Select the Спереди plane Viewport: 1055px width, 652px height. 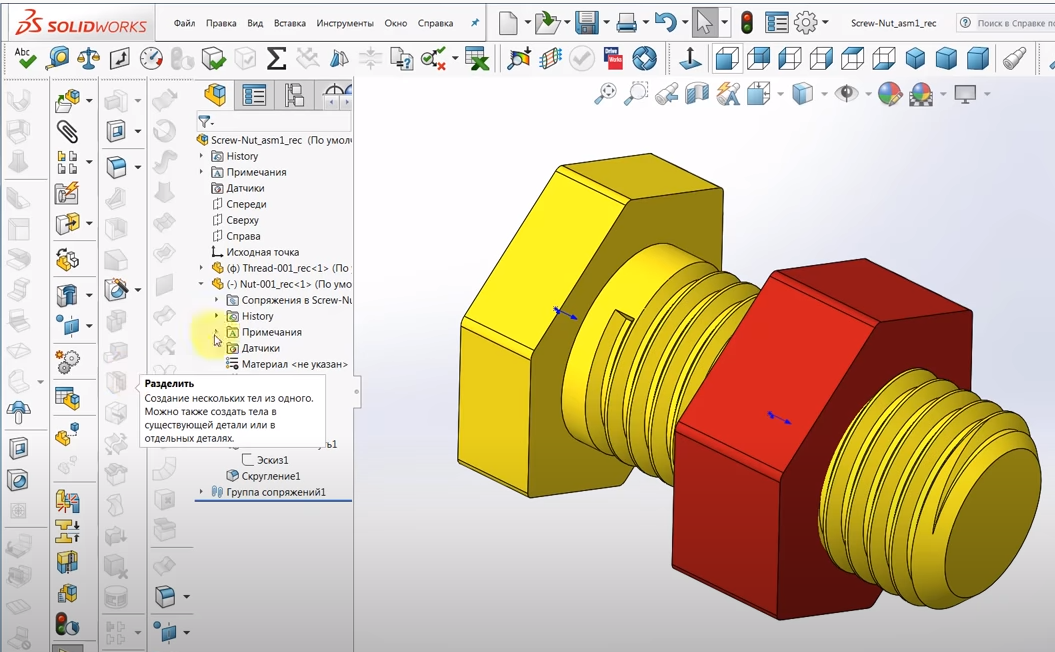(x=246, y=204)
